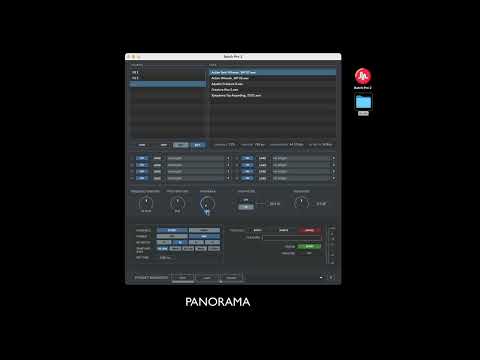Select the second entry in the left folders list

(x=168, y=78)
